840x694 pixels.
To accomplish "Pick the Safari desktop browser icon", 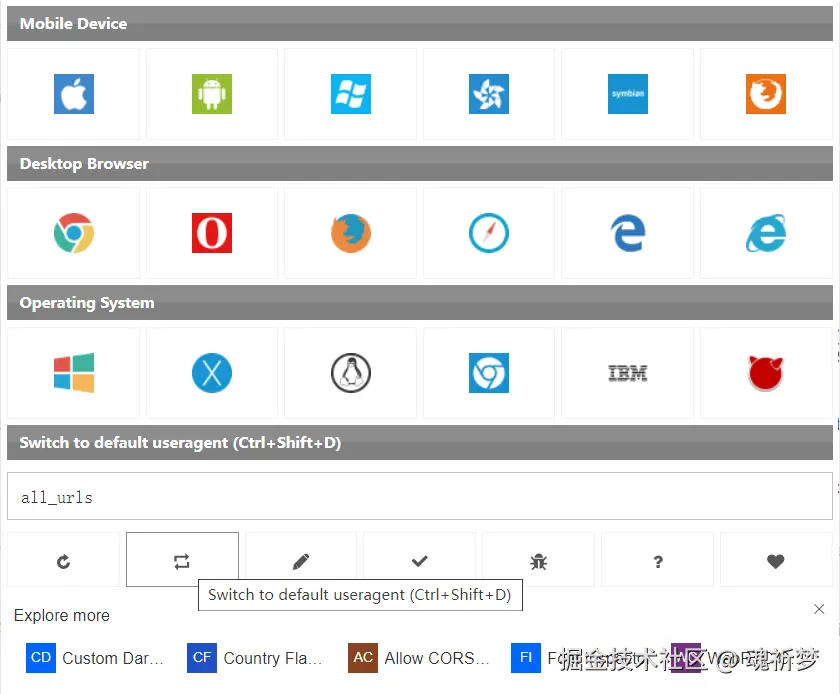I will [x=489, y=234].
